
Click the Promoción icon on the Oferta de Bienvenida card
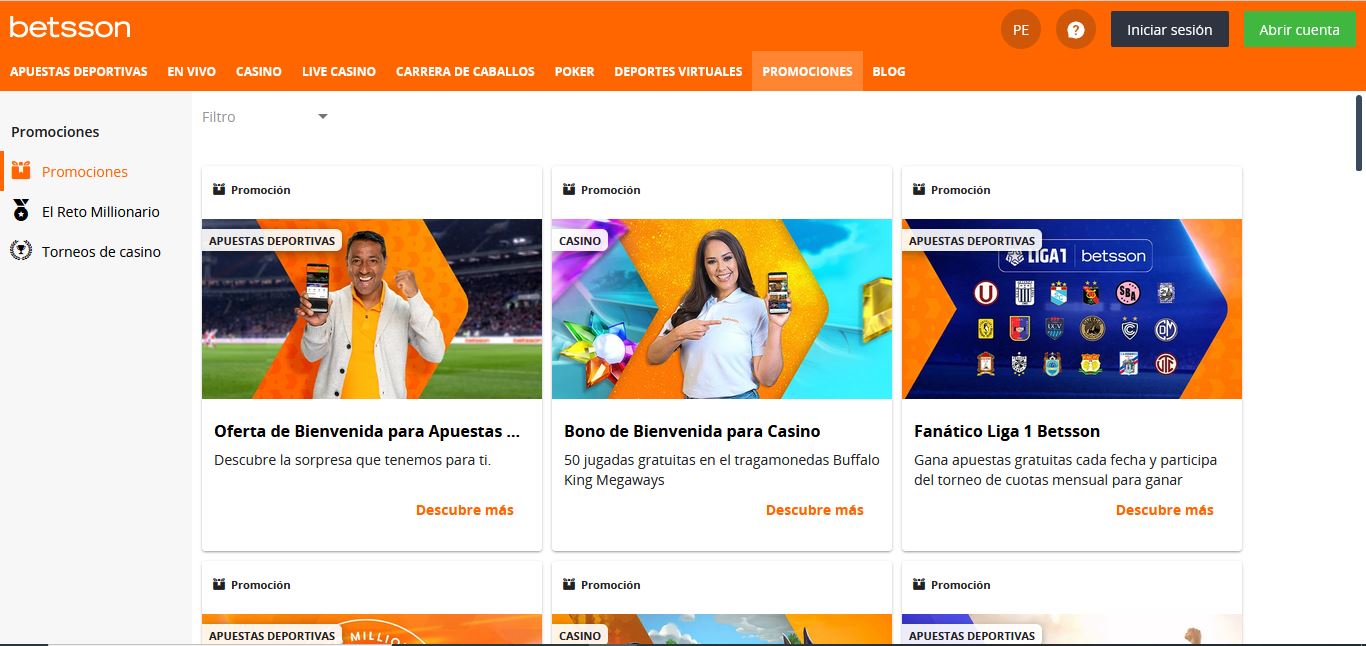(x=219, y=189)
